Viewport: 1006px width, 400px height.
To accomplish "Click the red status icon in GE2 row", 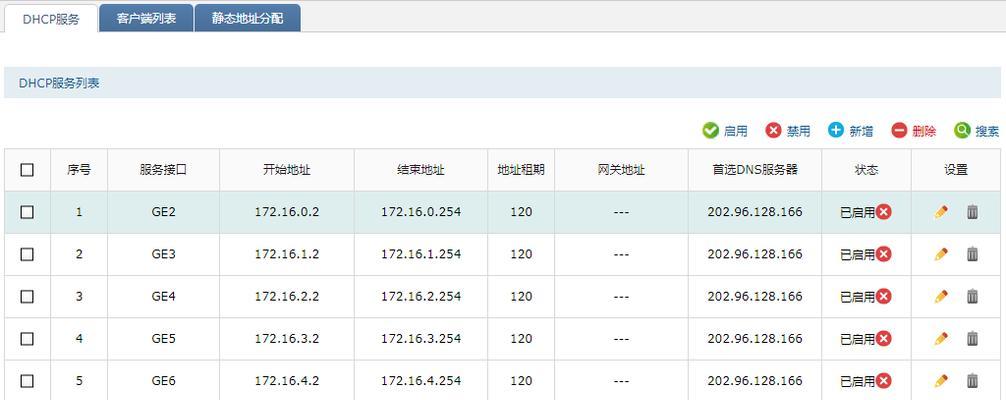I will point(884,212).
